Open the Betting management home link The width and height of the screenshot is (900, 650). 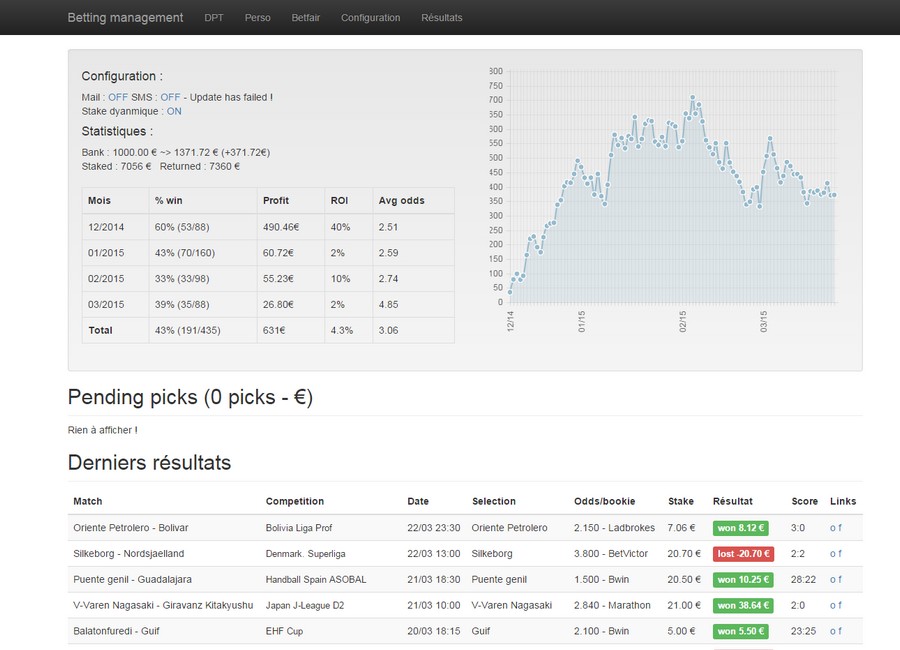tap(125, 18)
